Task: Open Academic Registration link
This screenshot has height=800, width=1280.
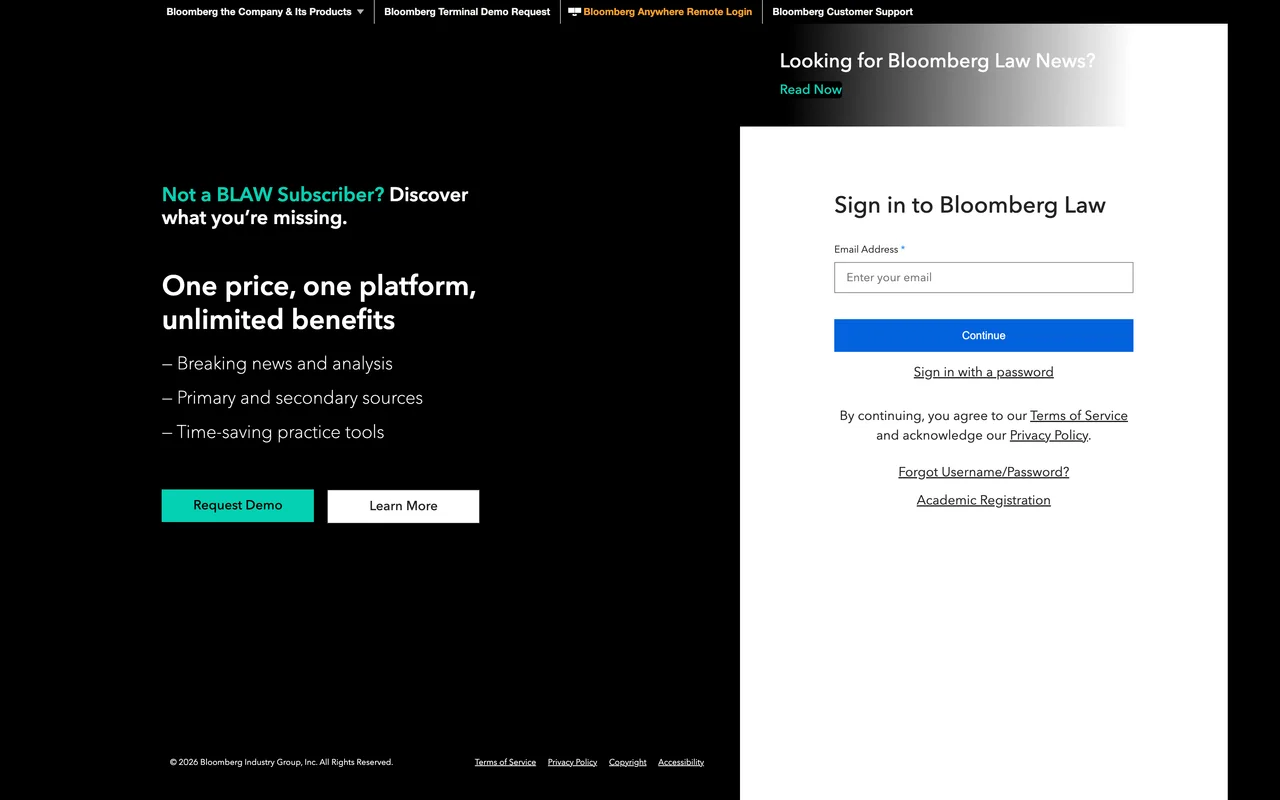Action: pyautogui.click(x=983, y=500)
